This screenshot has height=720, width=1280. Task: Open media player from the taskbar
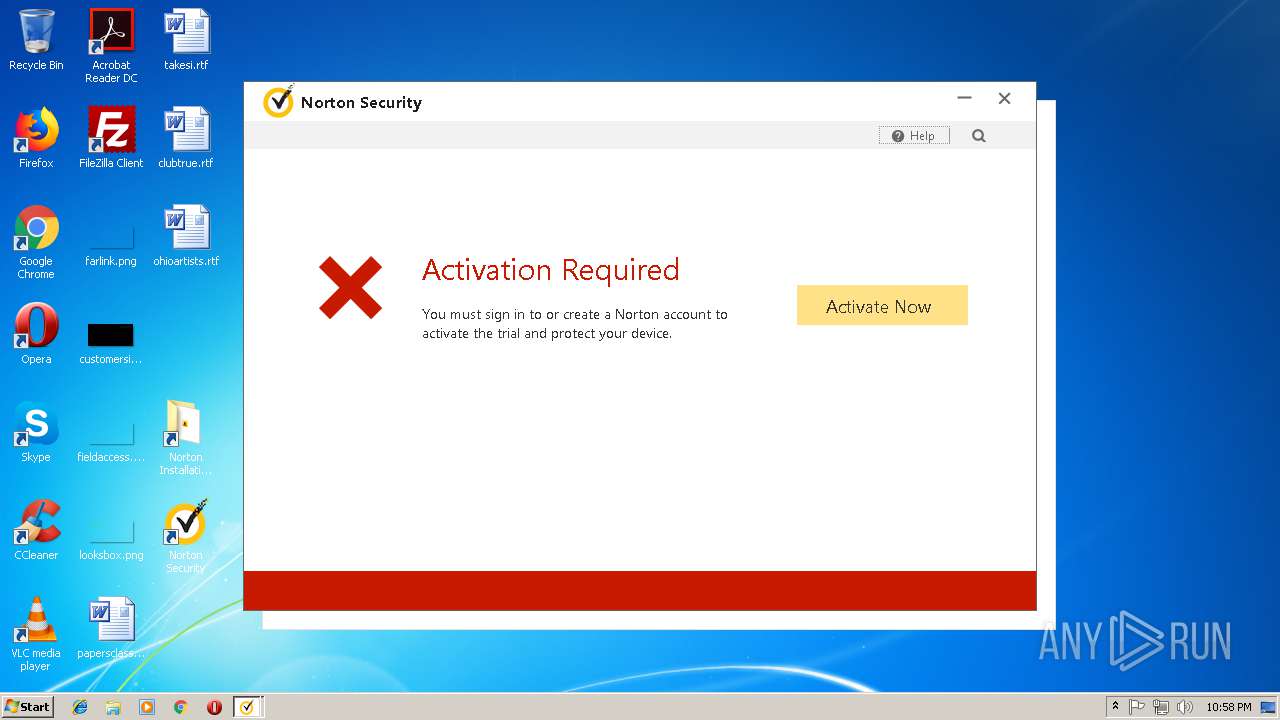147,707
